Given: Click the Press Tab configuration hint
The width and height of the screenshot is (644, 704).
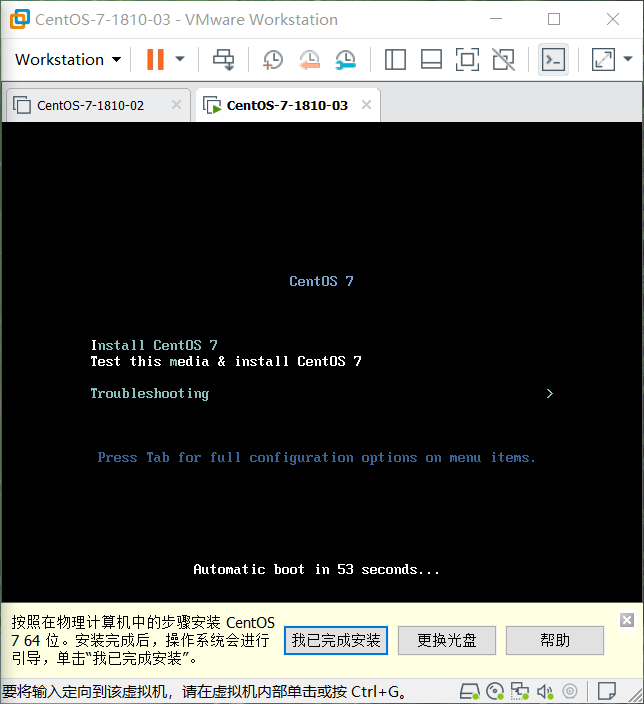Looking at the screenshot, I should click(317, 458).
